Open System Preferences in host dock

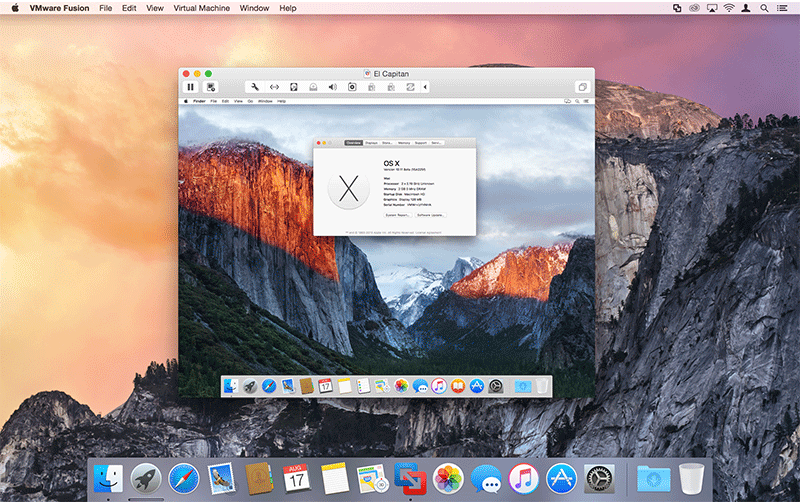click(599, 479)
